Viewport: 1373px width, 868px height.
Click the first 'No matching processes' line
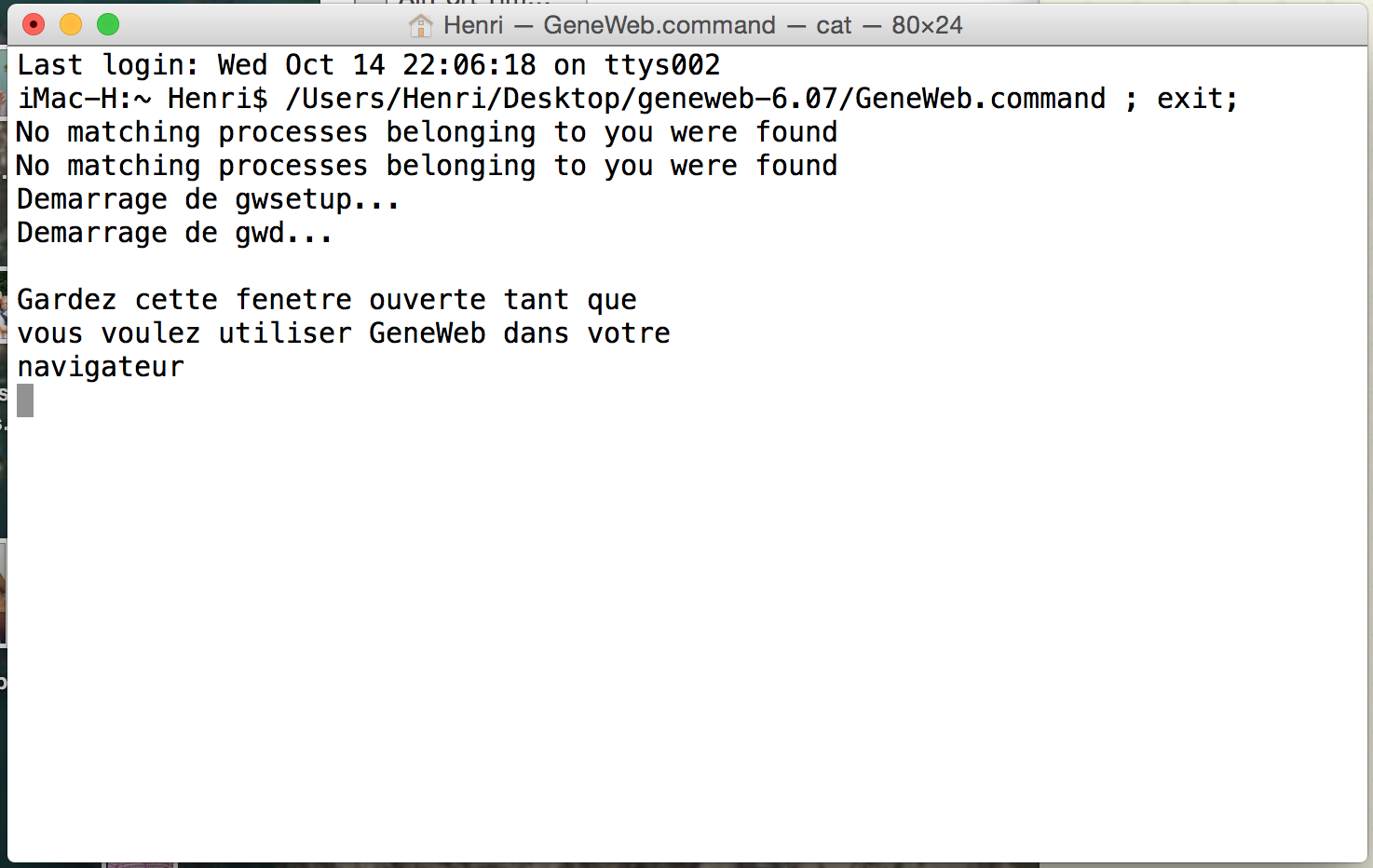click(x=427, y=132)
